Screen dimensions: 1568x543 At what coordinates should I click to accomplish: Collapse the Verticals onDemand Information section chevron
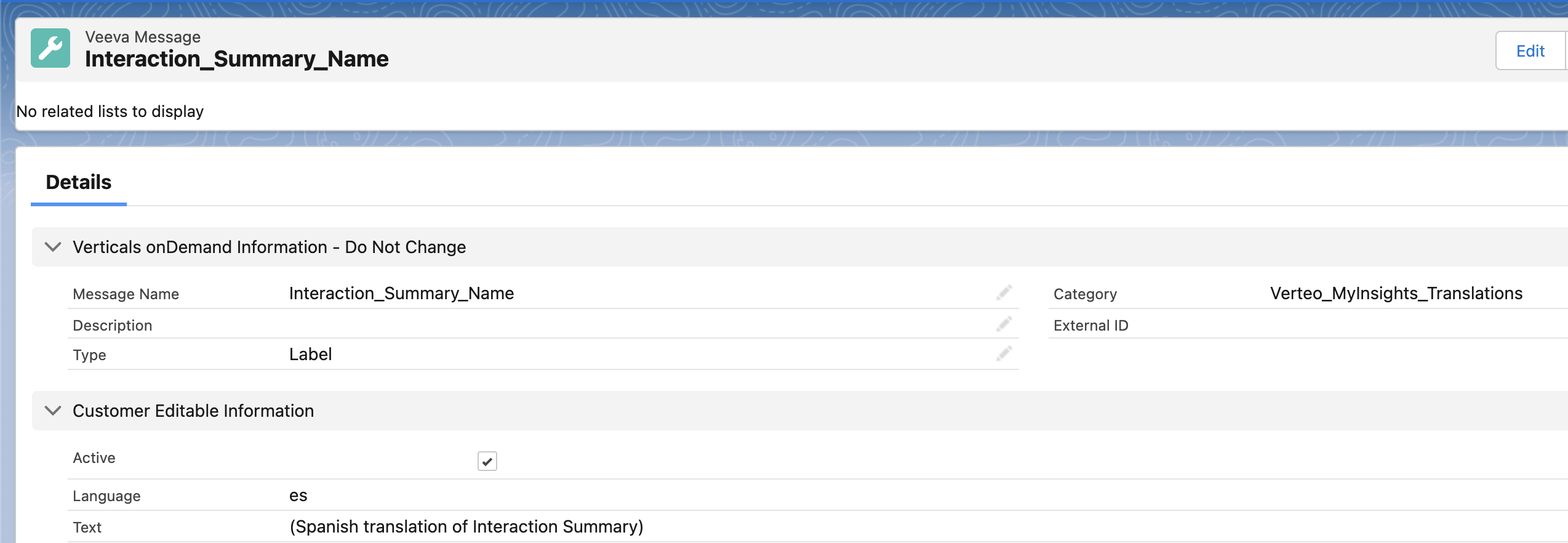click(x=54, y=247)
